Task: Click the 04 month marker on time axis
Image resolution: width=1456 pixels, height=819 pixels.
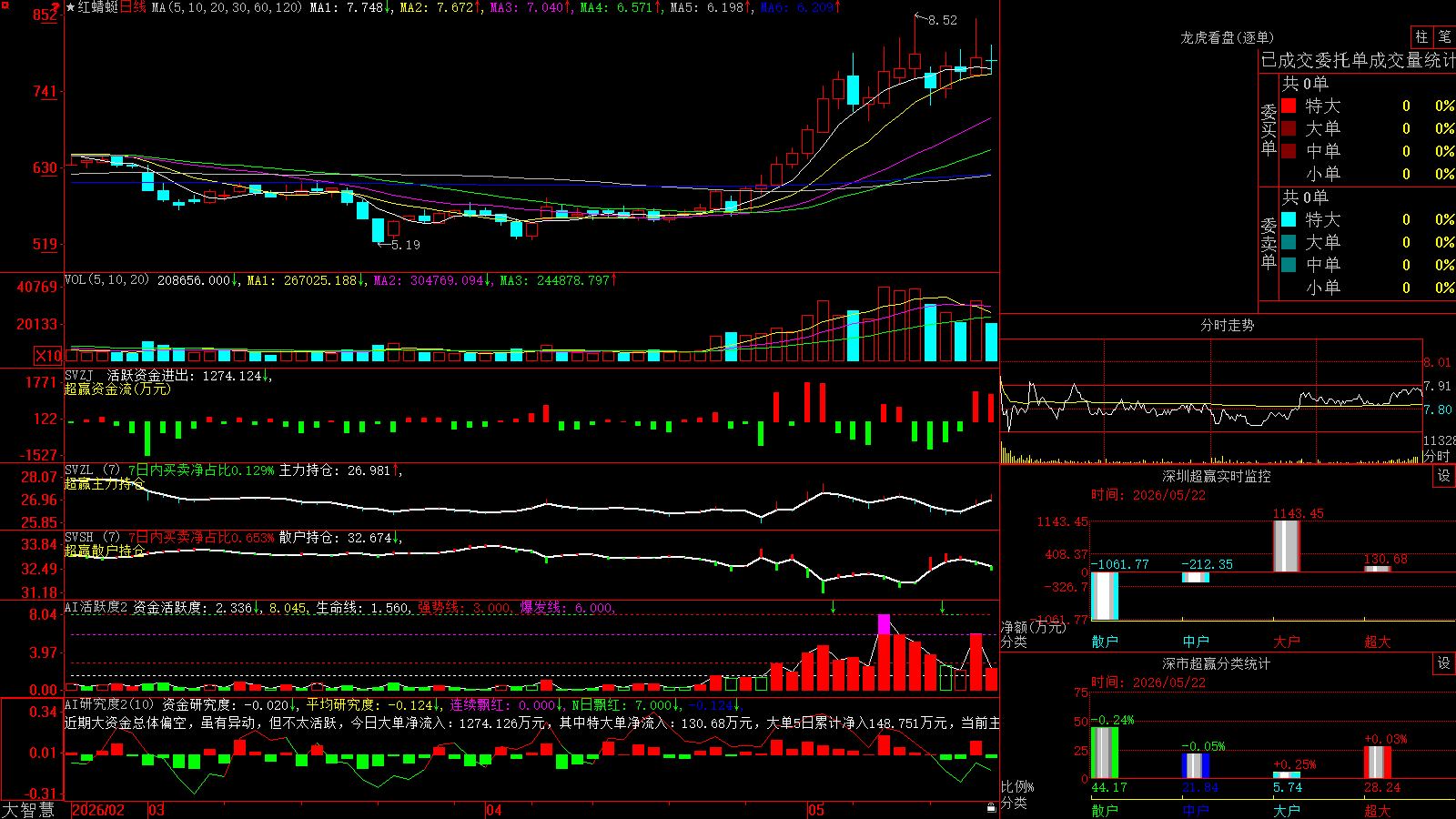Action: [494, 810]
